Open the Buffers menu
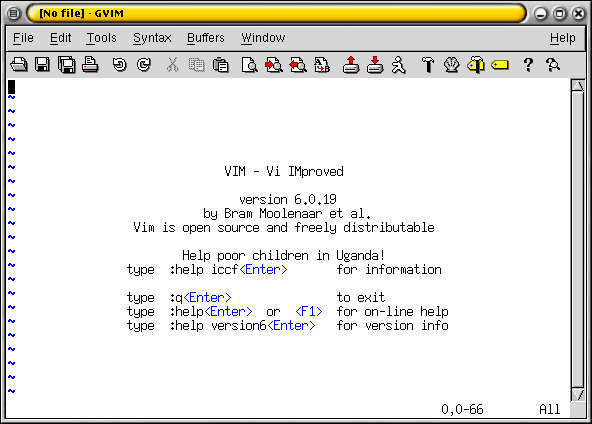The height and width of the screenshot is (424, 592). [x=206, y=38]
